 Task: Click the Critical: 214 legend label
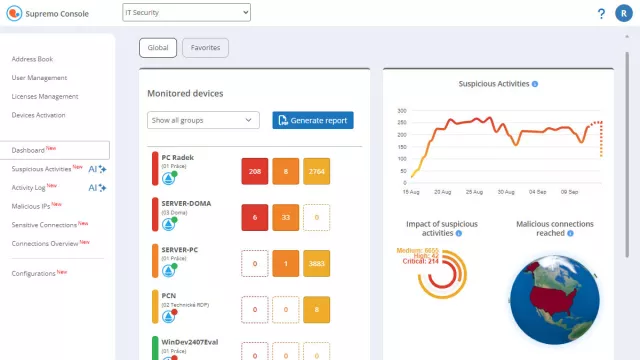click(x=420, y=261)
